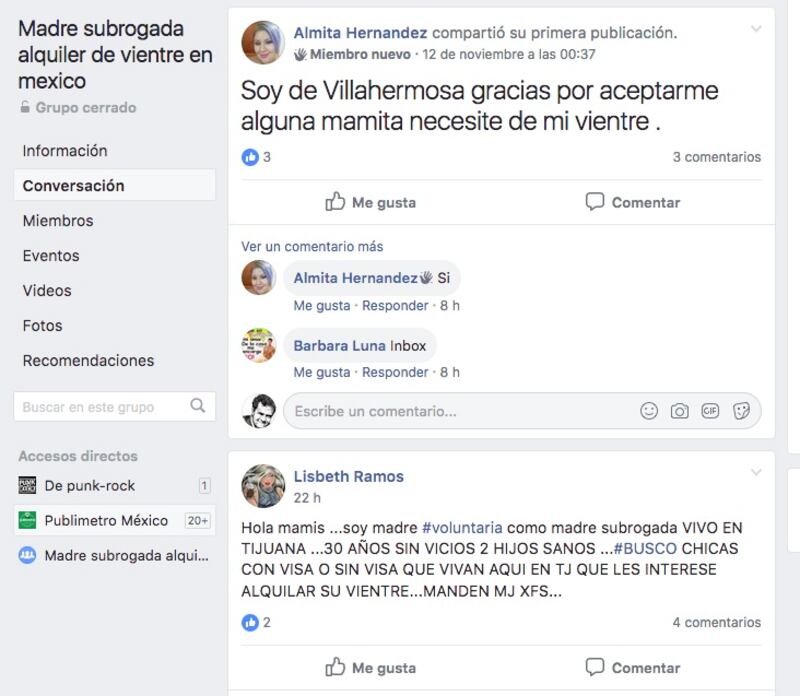Click the sticker icon in comment box
Viewport: 800px width, 696px height.
pos(741,411)
